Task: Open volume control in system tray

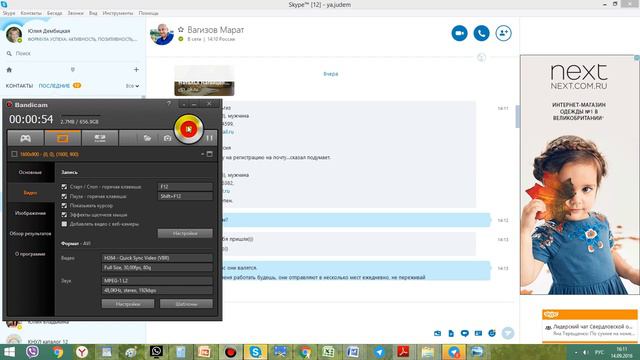Action: (585, 352)
